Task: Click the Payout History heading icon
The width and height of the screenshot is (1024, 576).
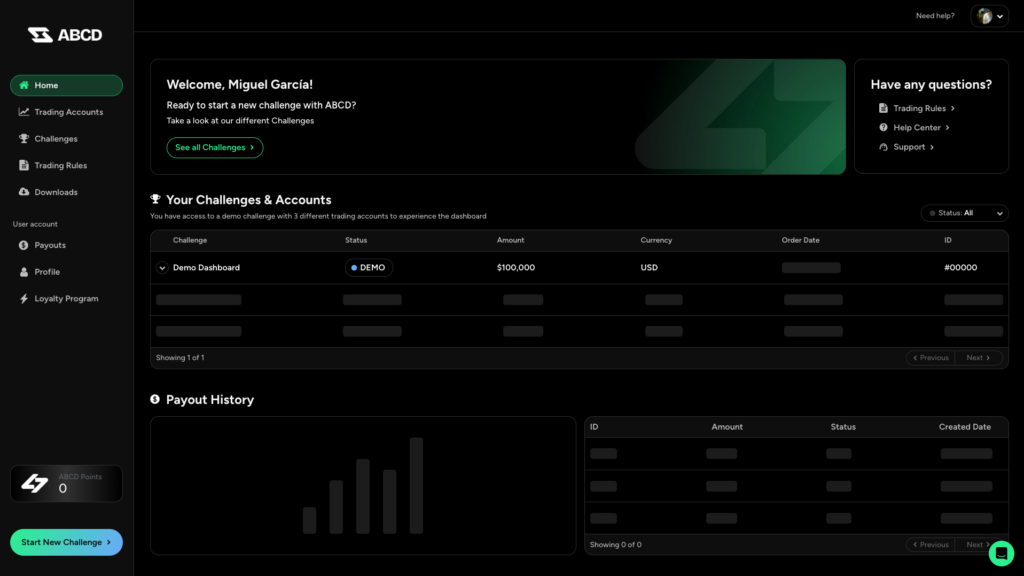Action: click(155, 400)
